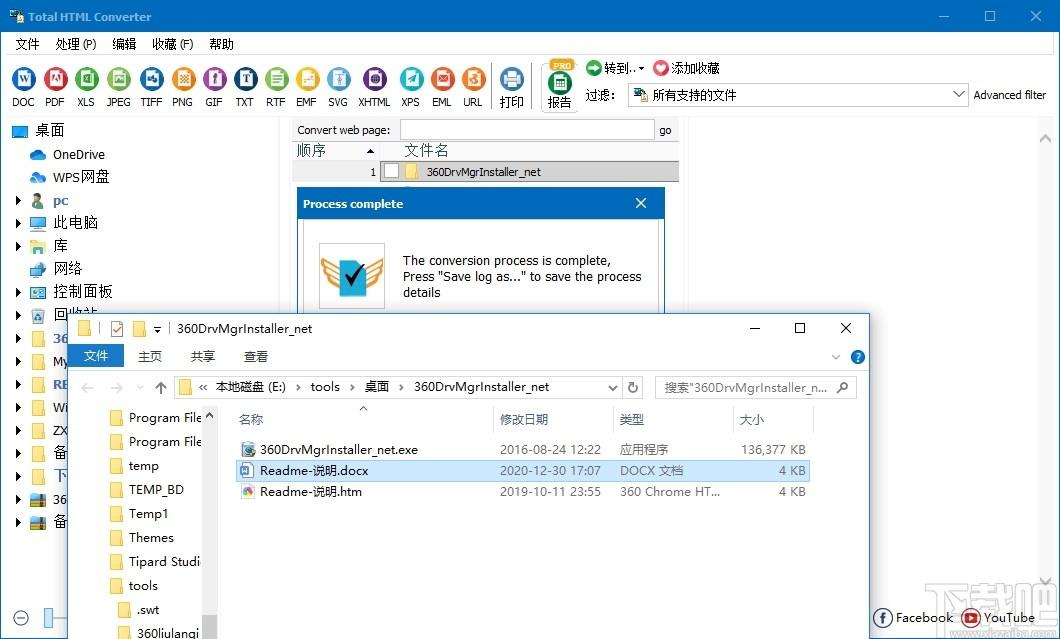Open the Facebook link icon
1060x639 pixels.
[882, 618]
